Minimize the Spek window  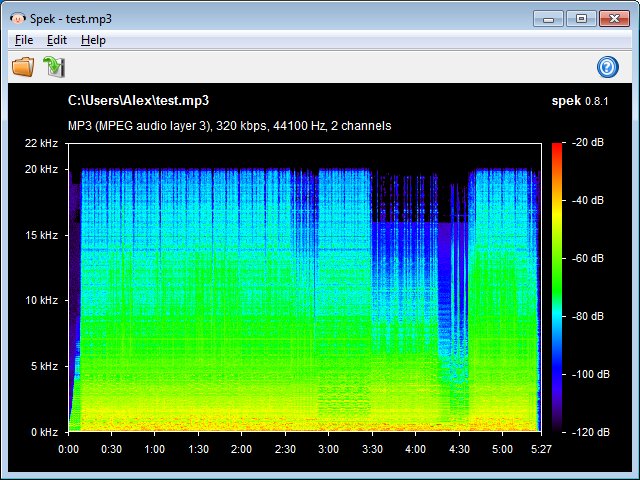tap(548, 17)
